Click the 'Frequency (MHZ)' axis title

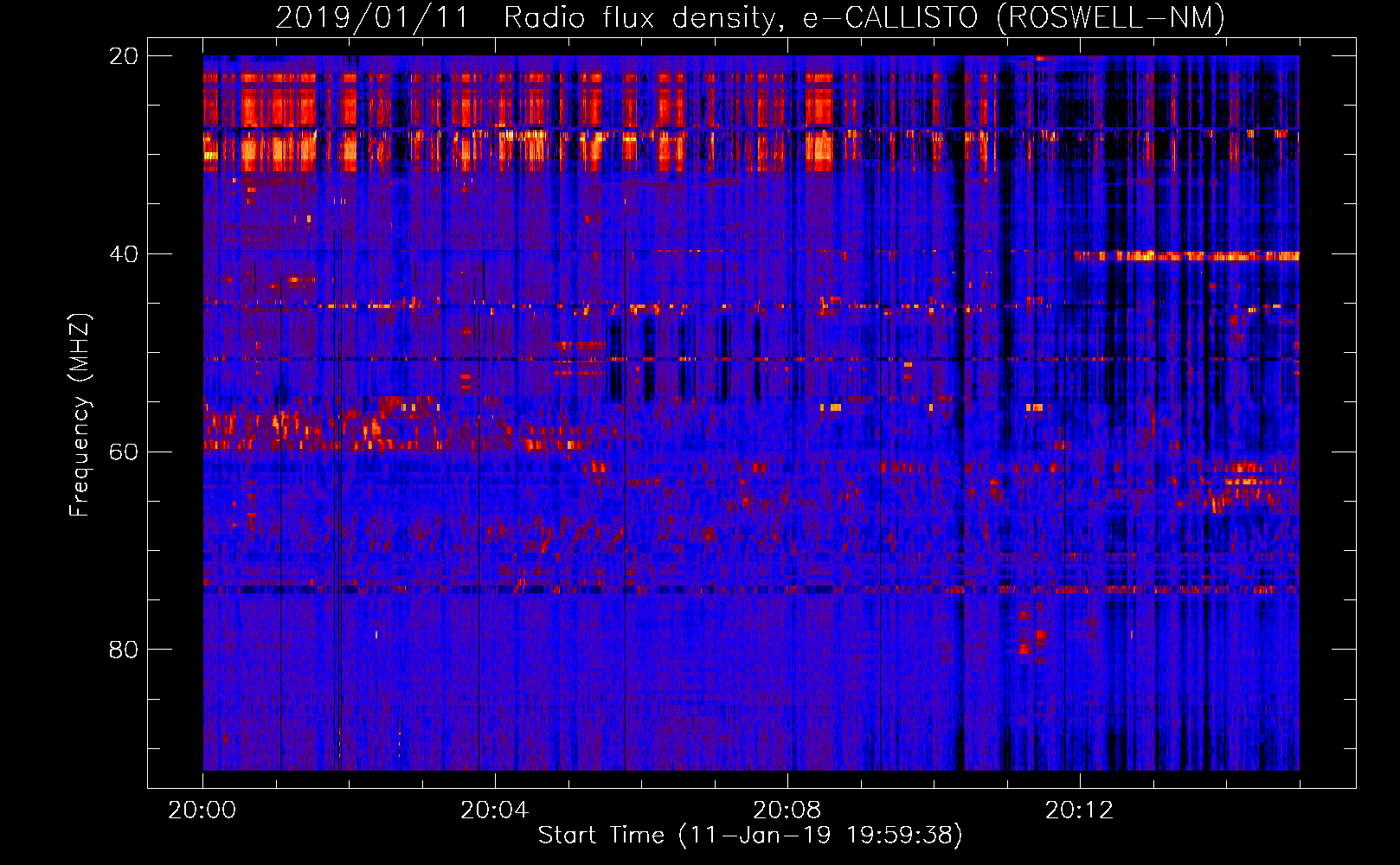click(80, 415)
